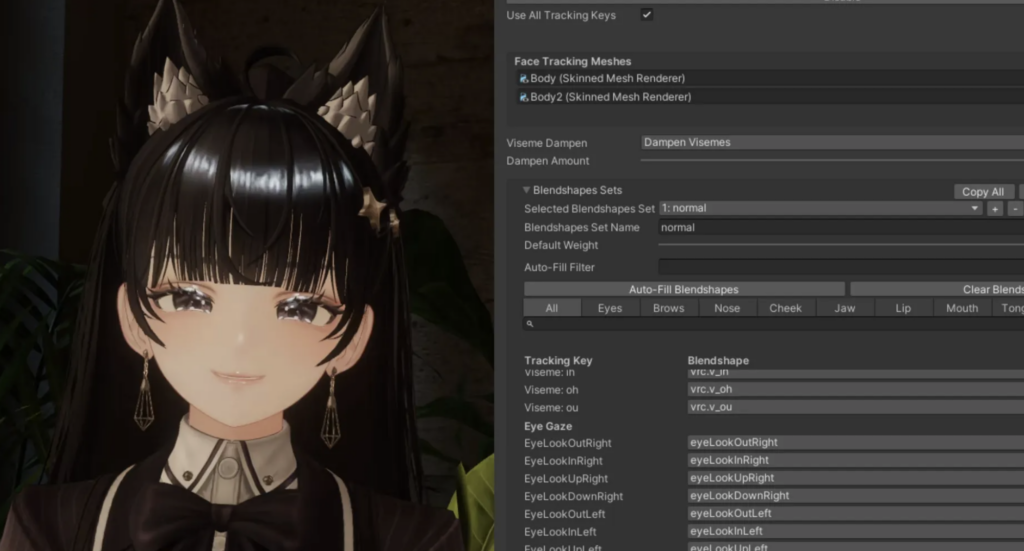Select the Lip filter tab
The image size is (1024, 551).
(903, 308)
